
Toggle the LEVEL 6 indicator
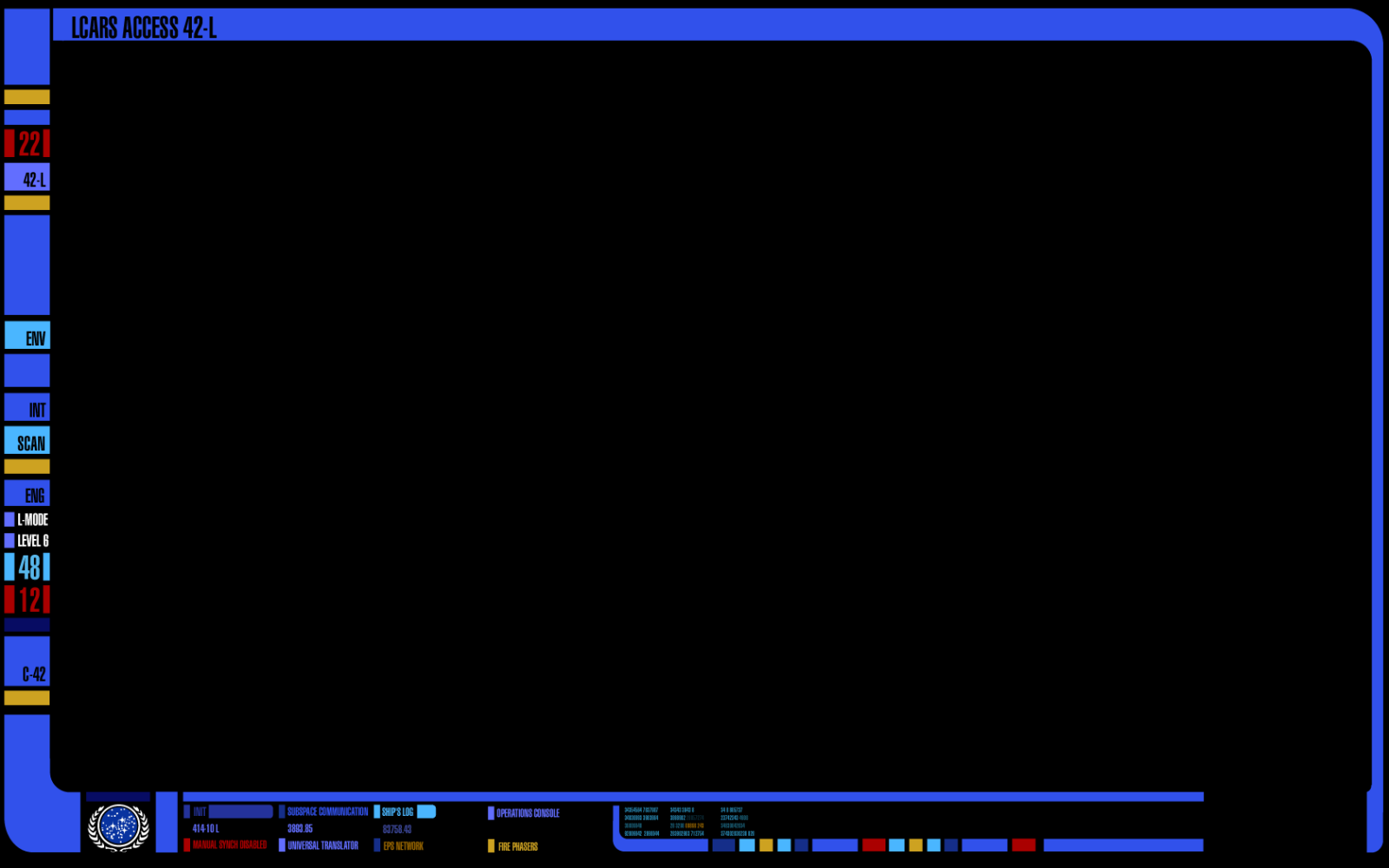click(27, 541)
